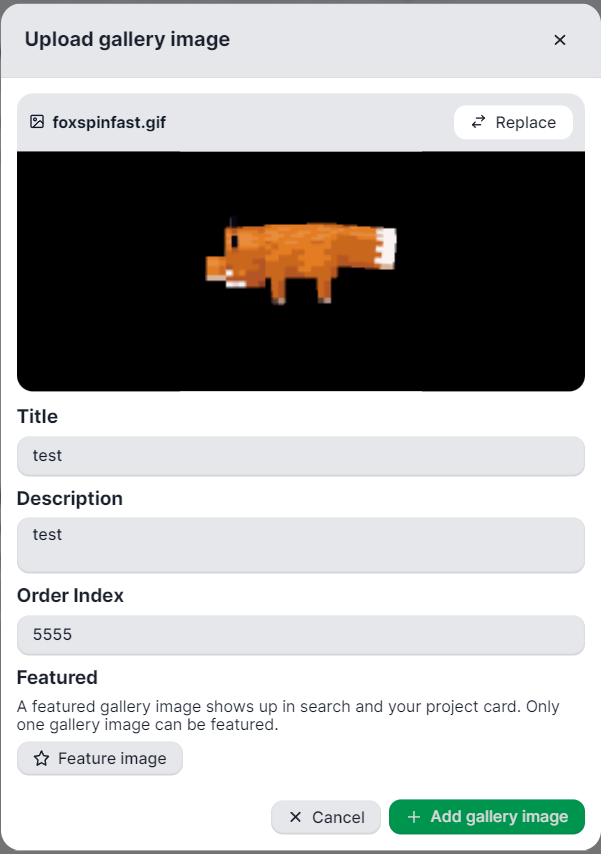
Task: Click the image icon beside foxspinfast.gif
Action: [x=38, y=121]
